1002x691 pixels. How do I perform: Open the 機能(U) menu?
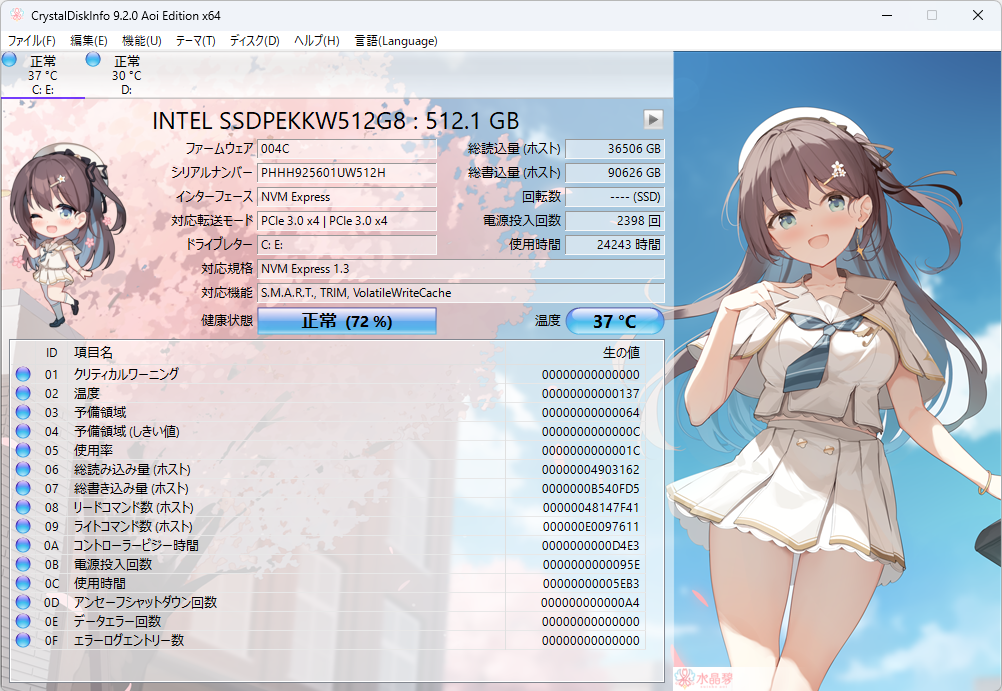pyautogui.click(x=140, y=41)
